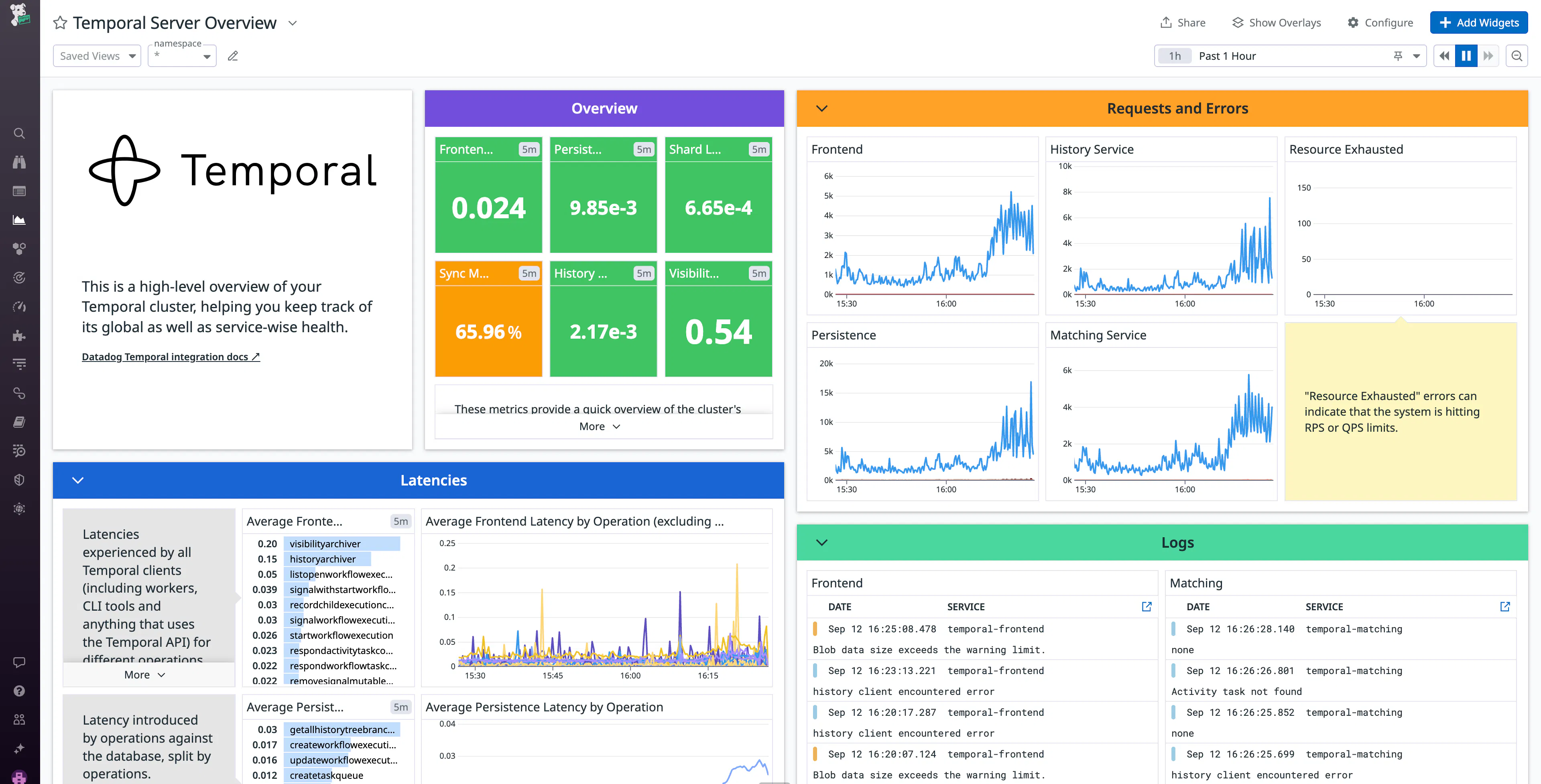This screenshot has height=784, width=1541.
Task: Edit the namespace template variable with the pencil
Action: (233, 56)
